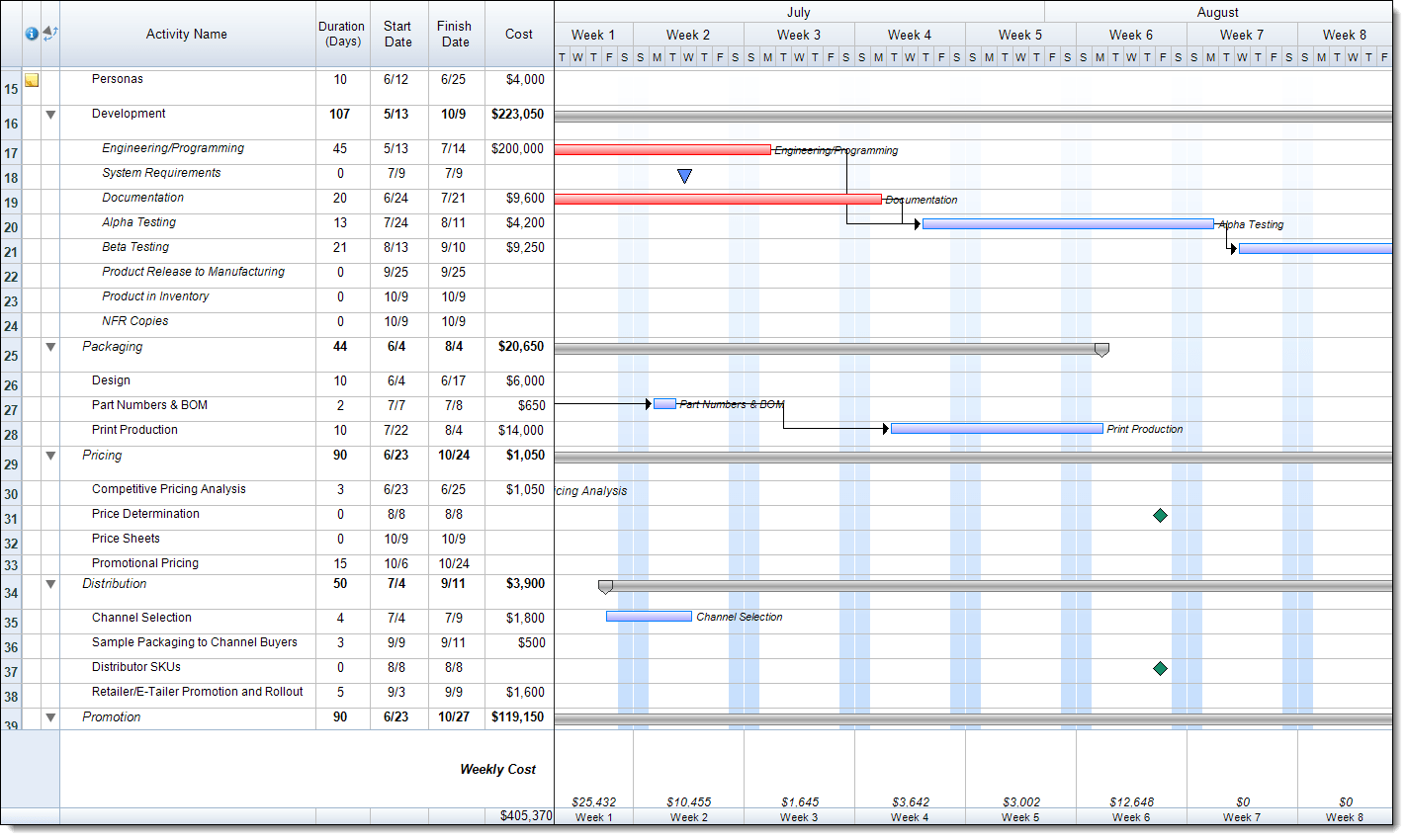Select the Part Numbers & BOM Gantt bar
Viewport: 1408px width, 840px height.
(x=665, y=404)
